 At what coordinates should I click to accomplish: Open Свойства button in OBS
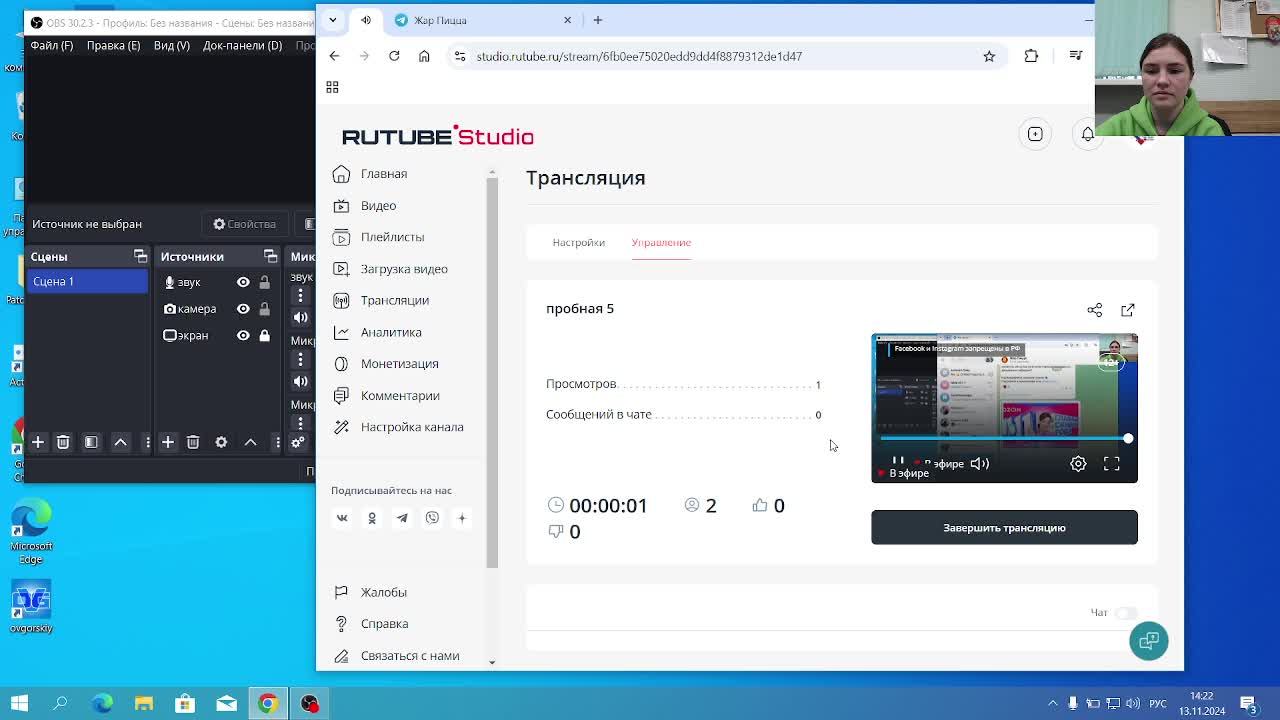(x=244, y=224)
